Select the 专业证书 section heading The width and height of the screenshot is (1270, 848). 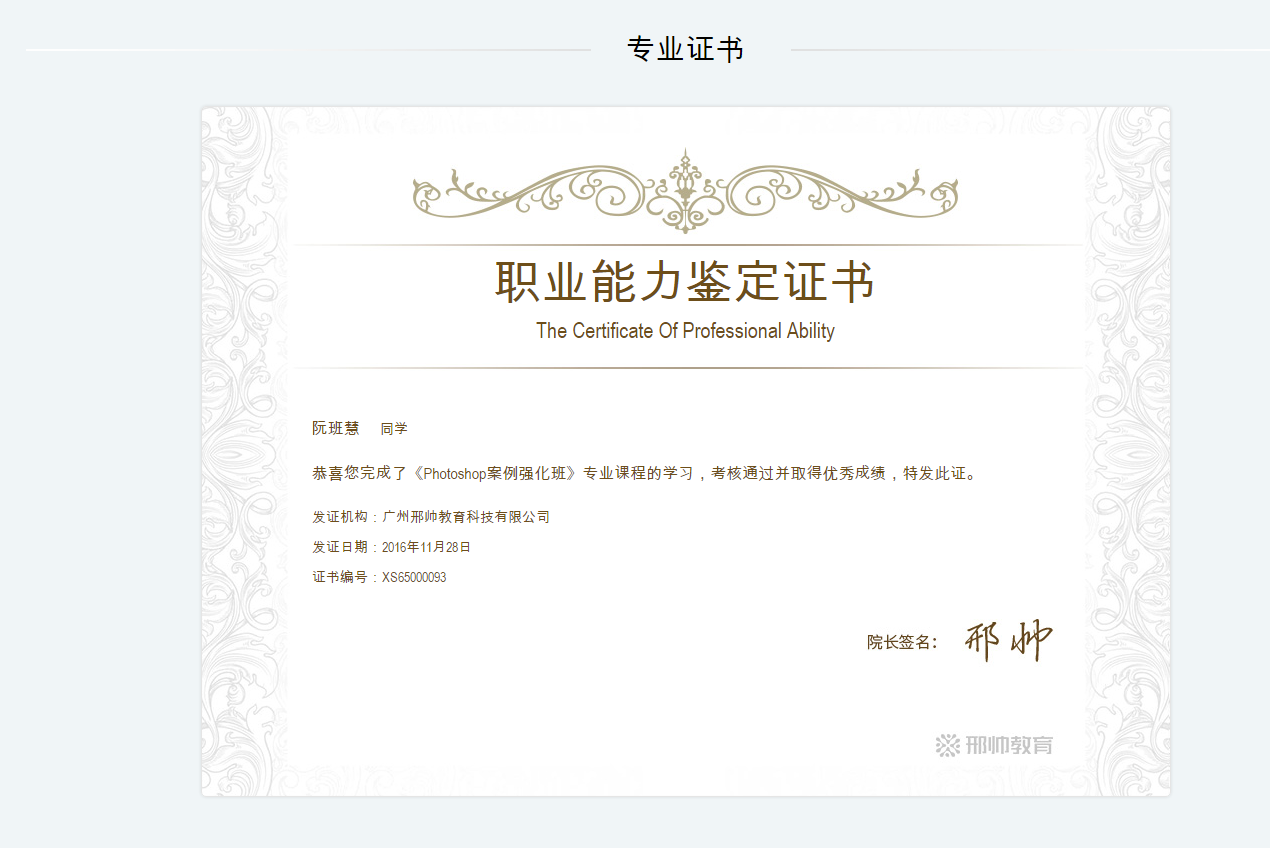685,49
